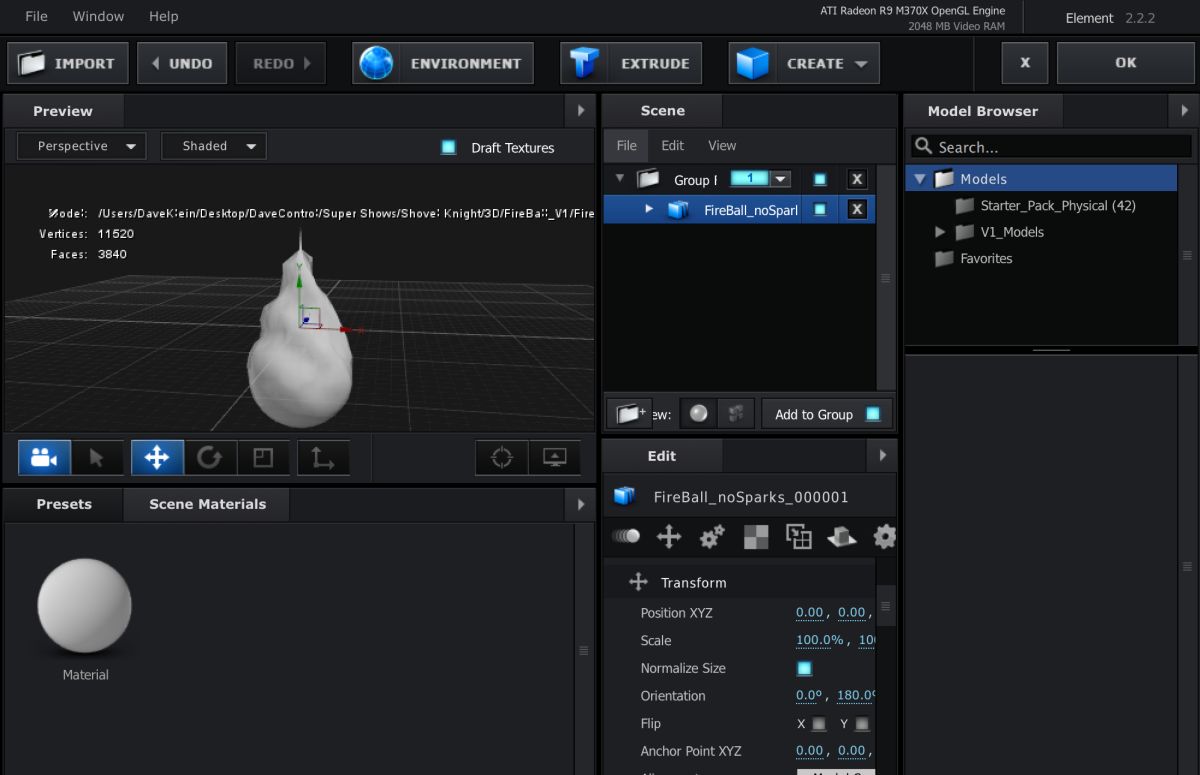Activate the scale gizmo tool
This screenshot has width=1200, height=775.
pos(263,458)
